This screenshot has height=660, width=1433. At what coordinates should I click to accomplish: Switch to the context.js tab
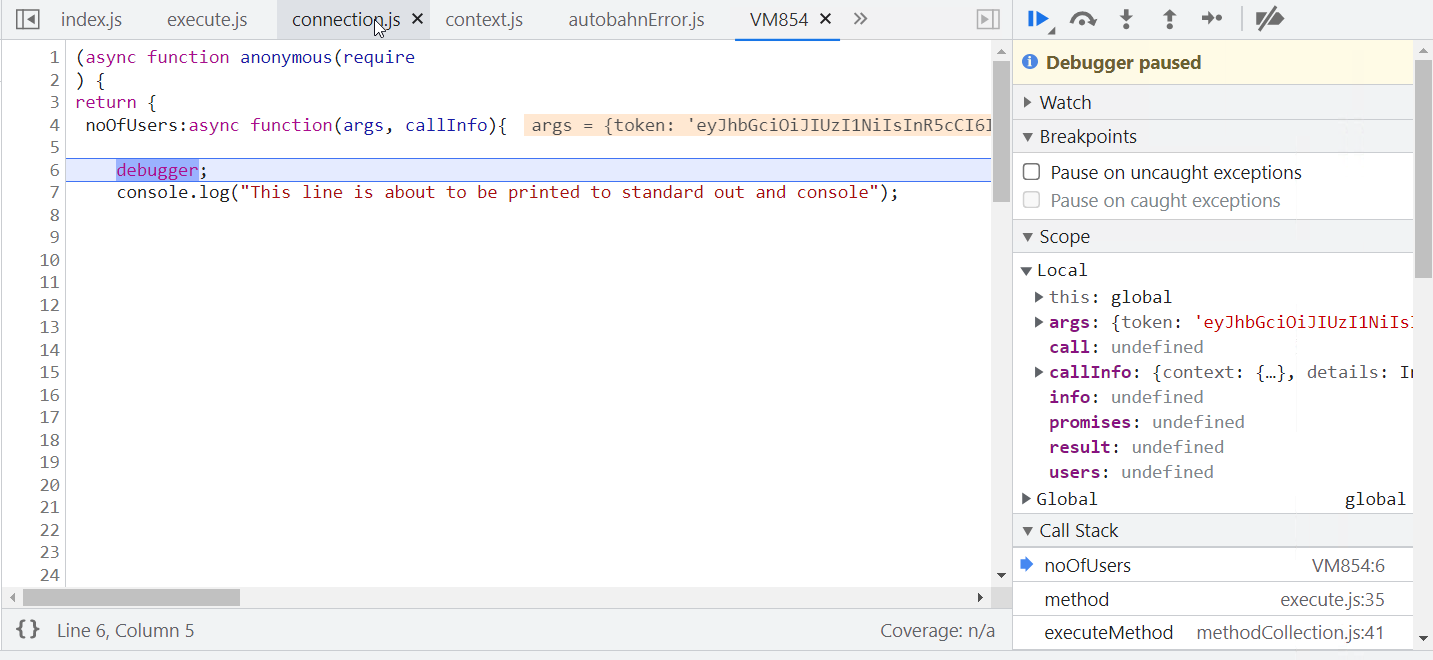484,20
